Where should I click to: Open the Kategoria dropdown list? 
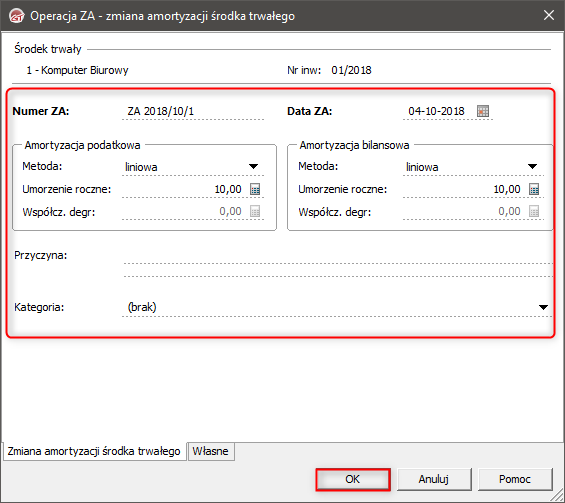pyautogui.click(x=543, y=307)
